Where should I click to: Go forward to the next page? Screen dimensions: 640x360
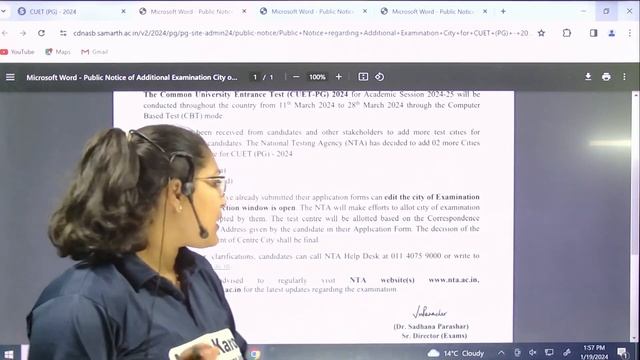pyautogui.click(x=23, y=33)
